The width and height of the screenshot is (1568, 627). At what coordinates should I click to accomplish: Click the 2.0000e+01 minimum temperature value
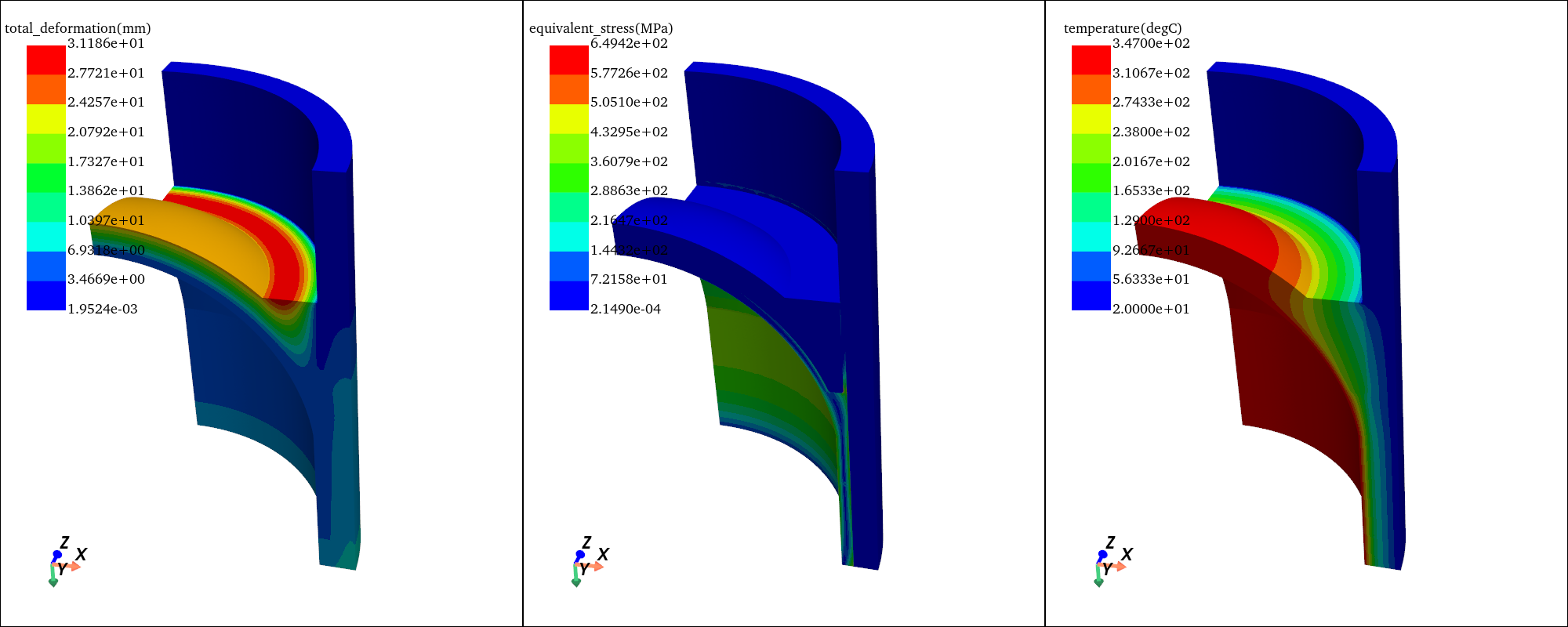1150,309
